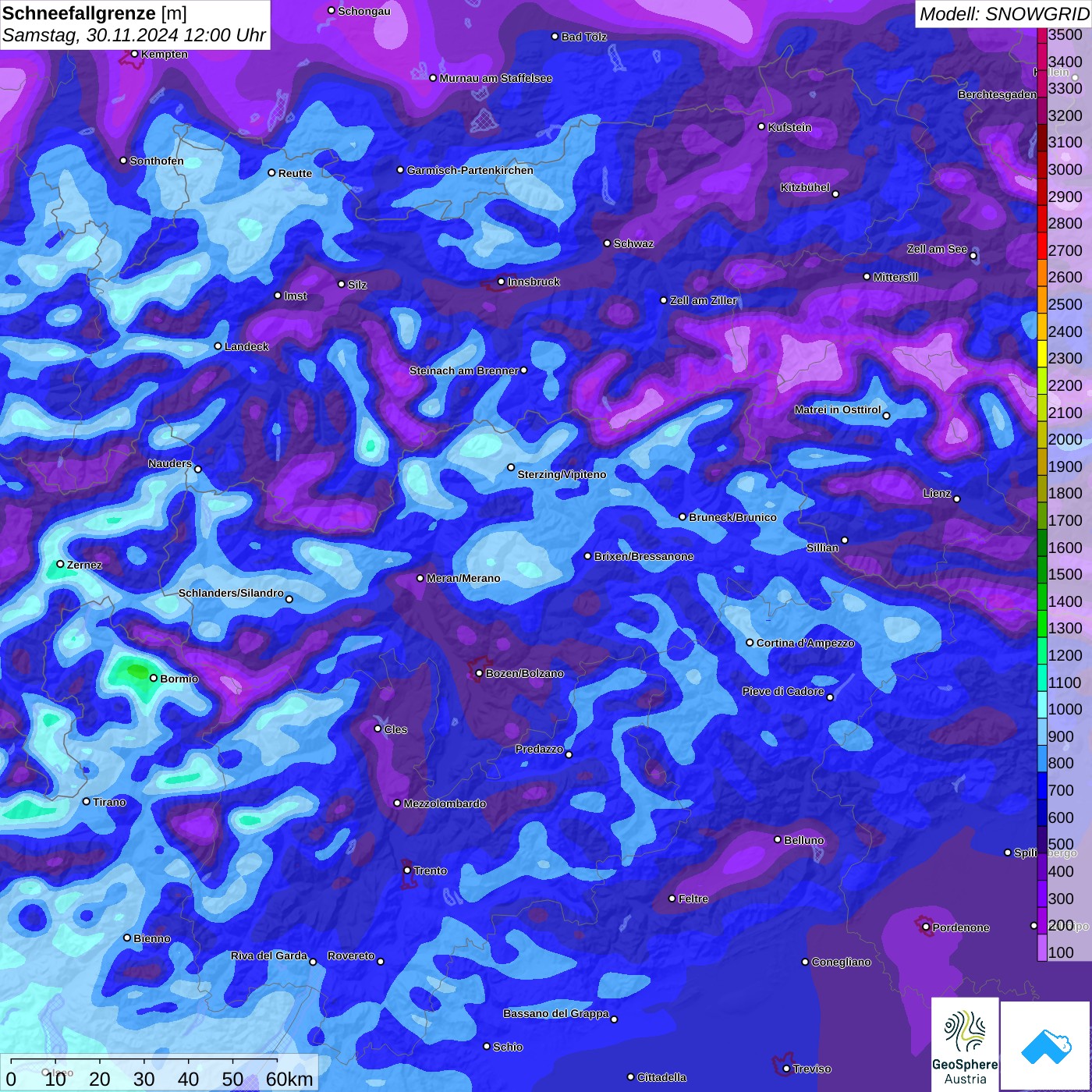This screenshot has height=1092, width=1092.
Task: Click the Nauders label
Action: [170, 463]
